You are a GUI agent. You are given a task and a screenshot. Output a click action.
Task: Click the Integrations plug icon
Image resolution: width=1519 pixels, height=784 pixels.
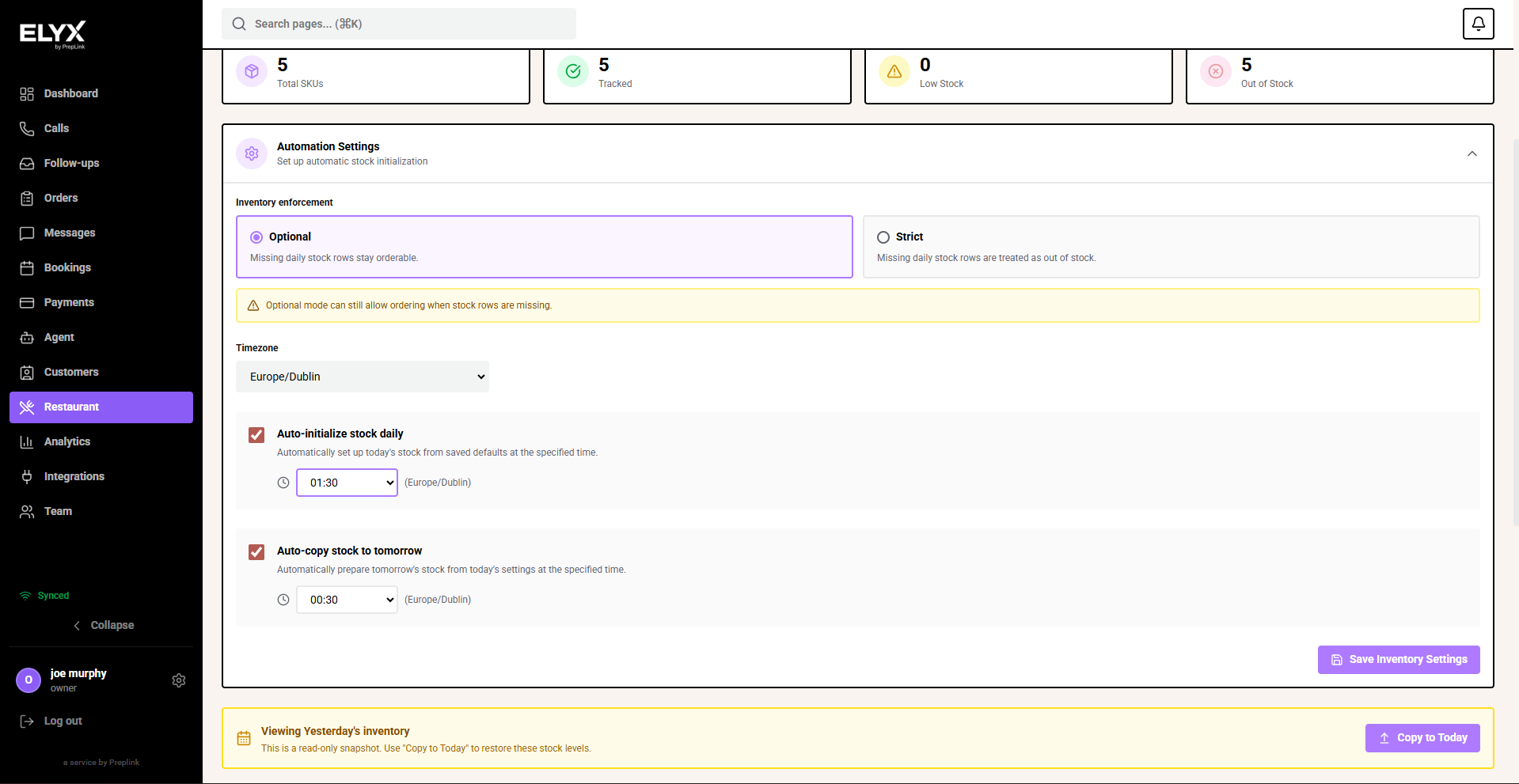27,477
